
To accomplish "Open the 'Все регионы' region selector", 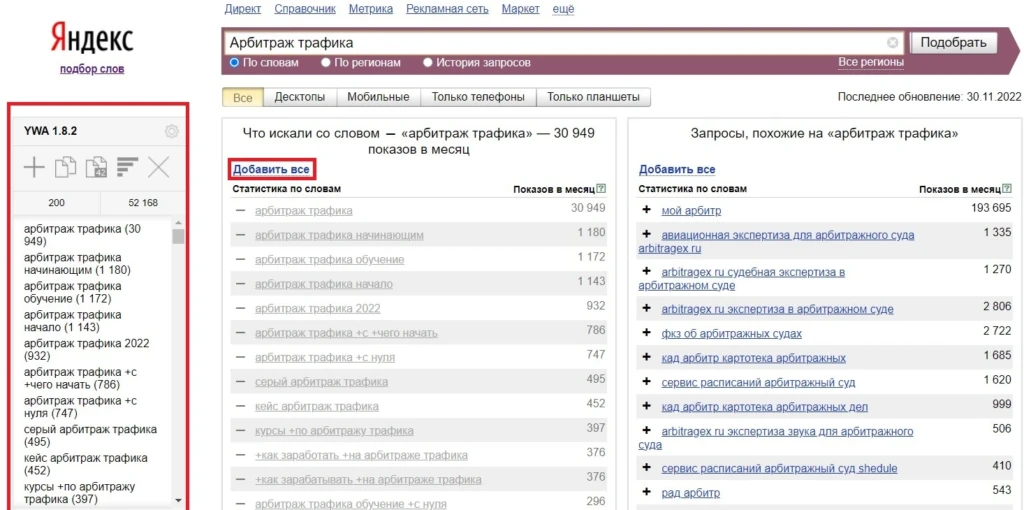I will [x=871, y=63].
